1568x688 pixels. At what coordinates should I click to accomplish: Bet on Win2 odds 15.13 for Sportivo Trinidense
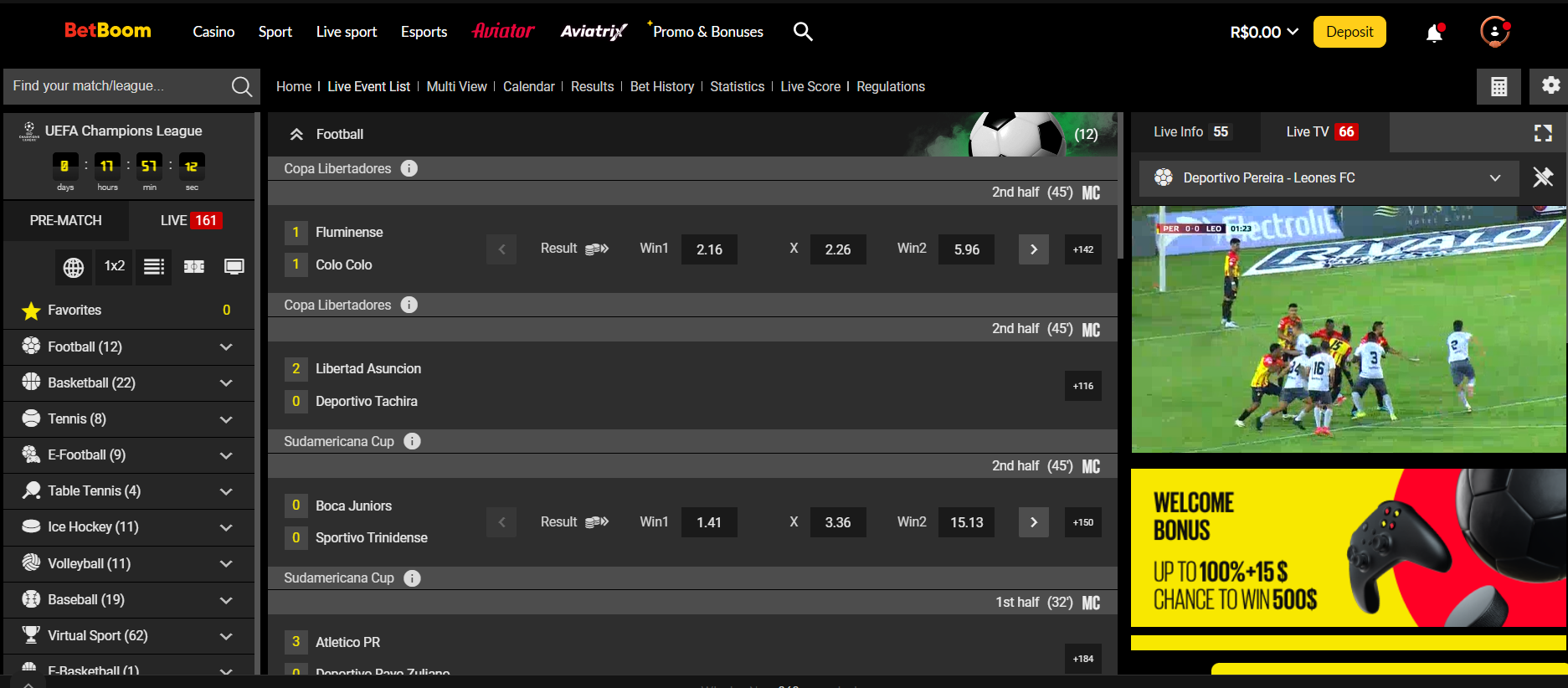tap(967, 522)
